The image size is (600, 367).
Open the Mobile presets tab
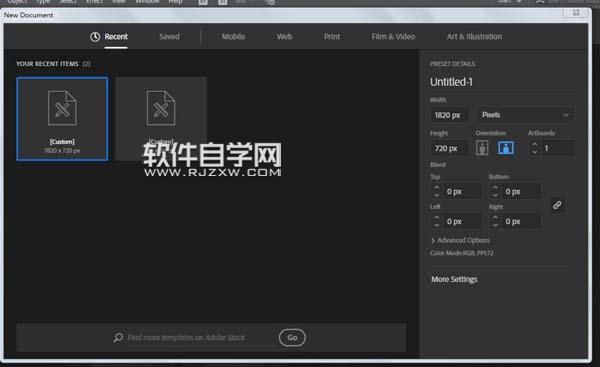tap(233, 37)
